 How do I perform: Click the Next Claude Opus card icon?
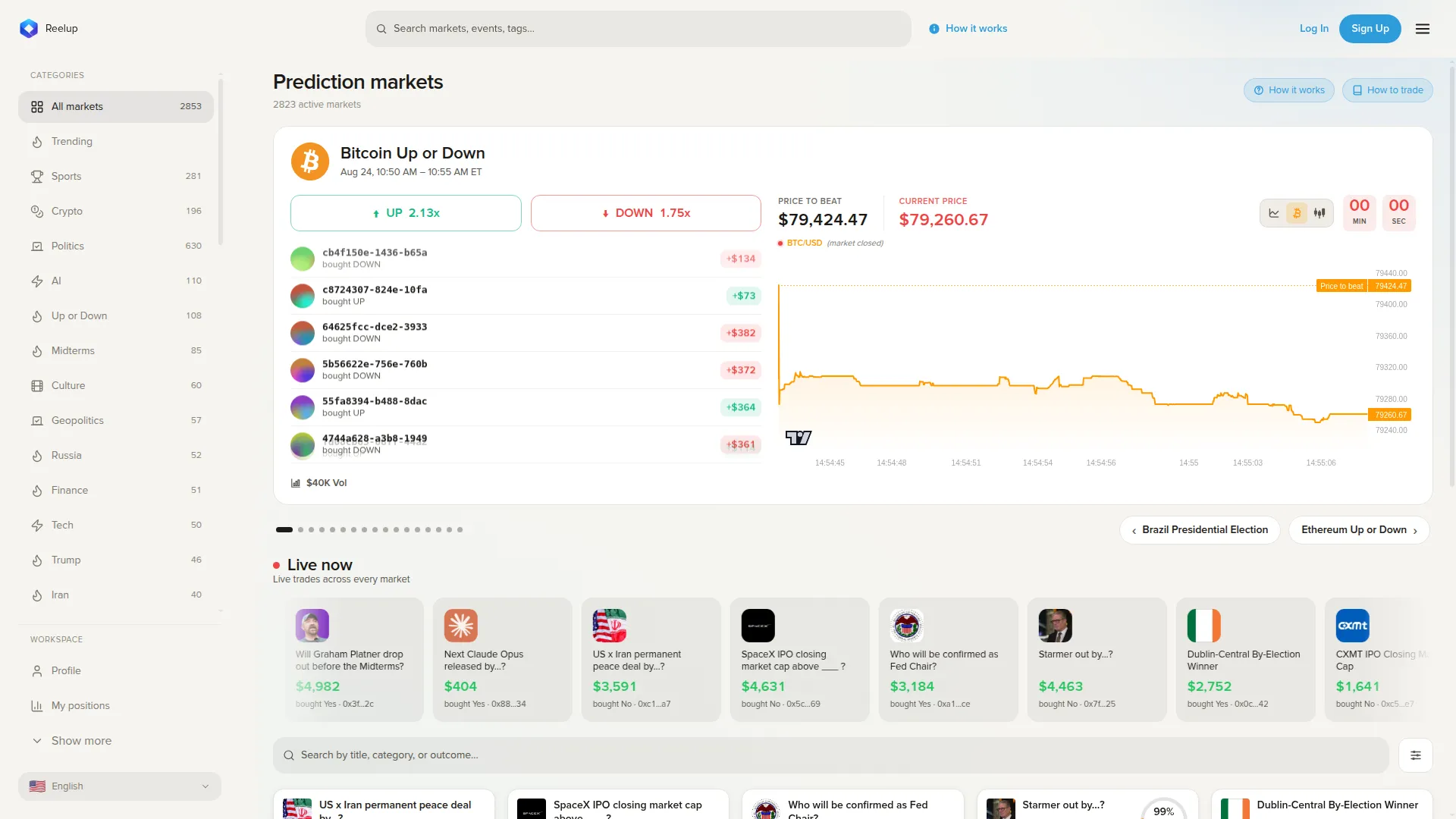[x=461, y=626]
